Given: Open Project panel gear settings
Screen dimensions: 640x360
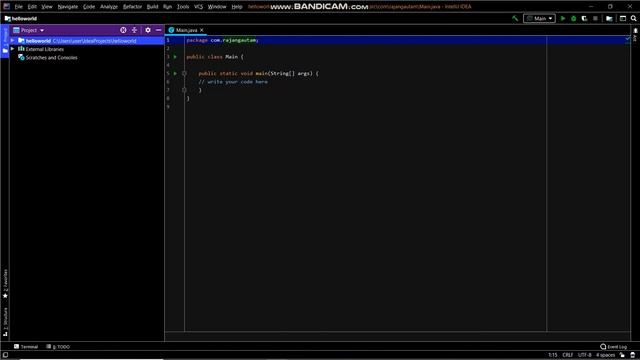Looking at the screenshot, I should (x=148, y=30).
